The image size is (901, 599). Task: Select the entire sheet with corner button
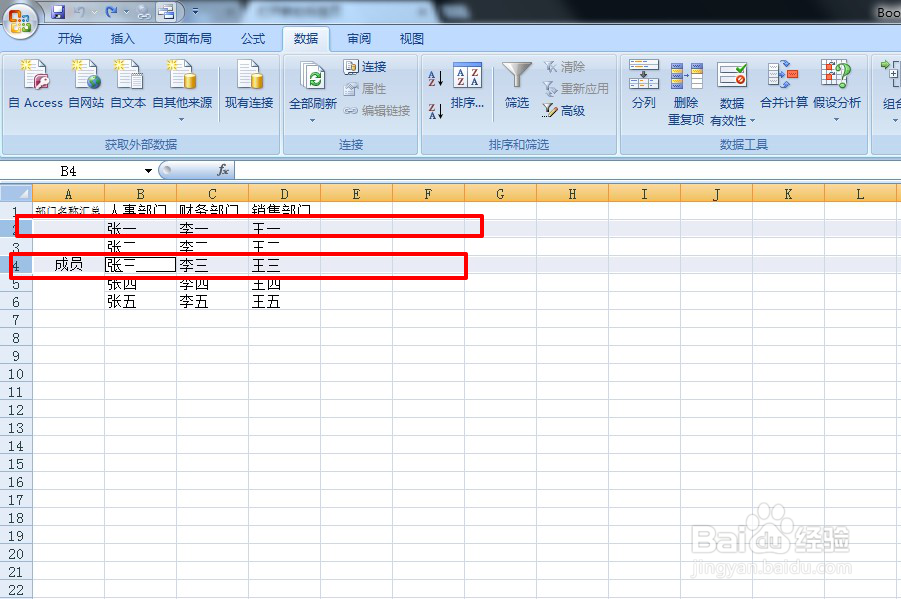[16, 193]
